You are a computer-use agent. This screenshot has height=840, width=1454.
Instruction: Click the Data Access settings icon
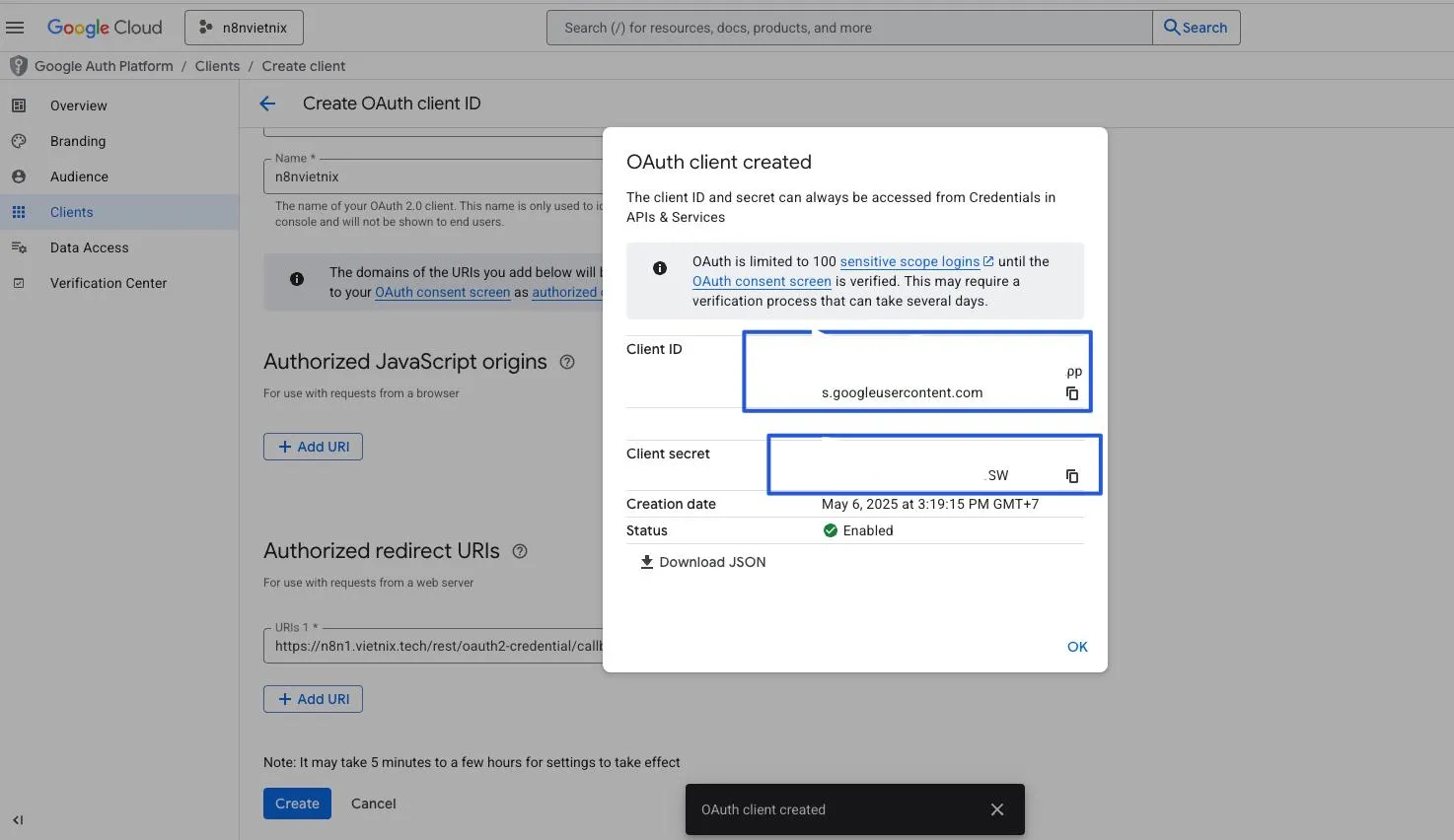(x=19, y=247)
